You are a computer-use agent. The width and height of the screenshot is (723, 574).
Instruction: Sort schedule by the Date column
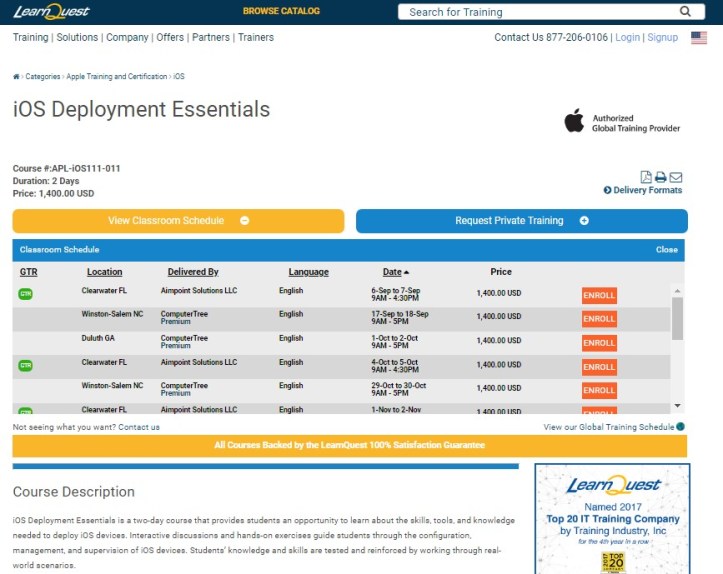391,272
